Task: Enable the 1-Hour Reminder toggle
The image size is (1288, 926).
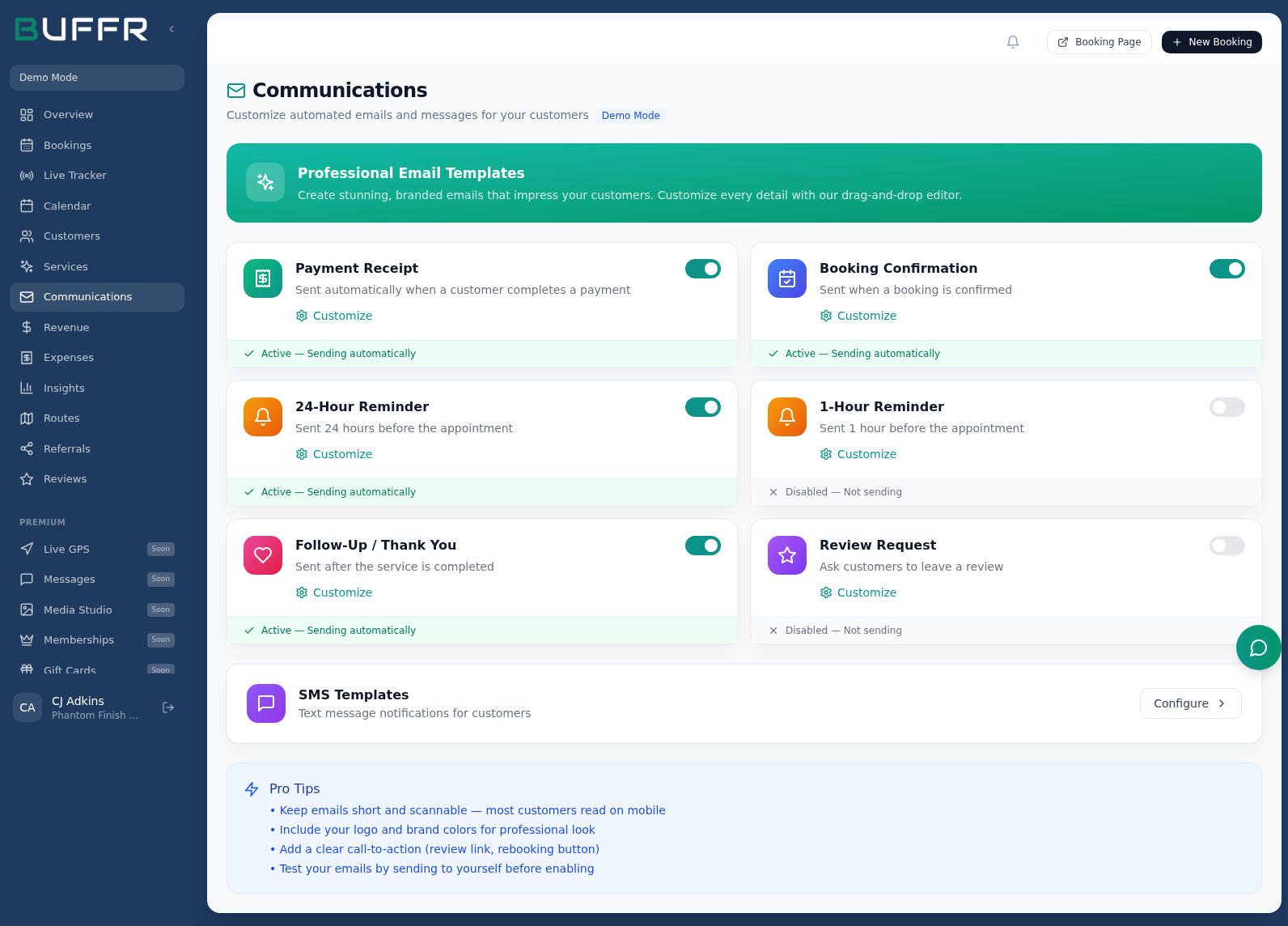Action: [1227, 407]
